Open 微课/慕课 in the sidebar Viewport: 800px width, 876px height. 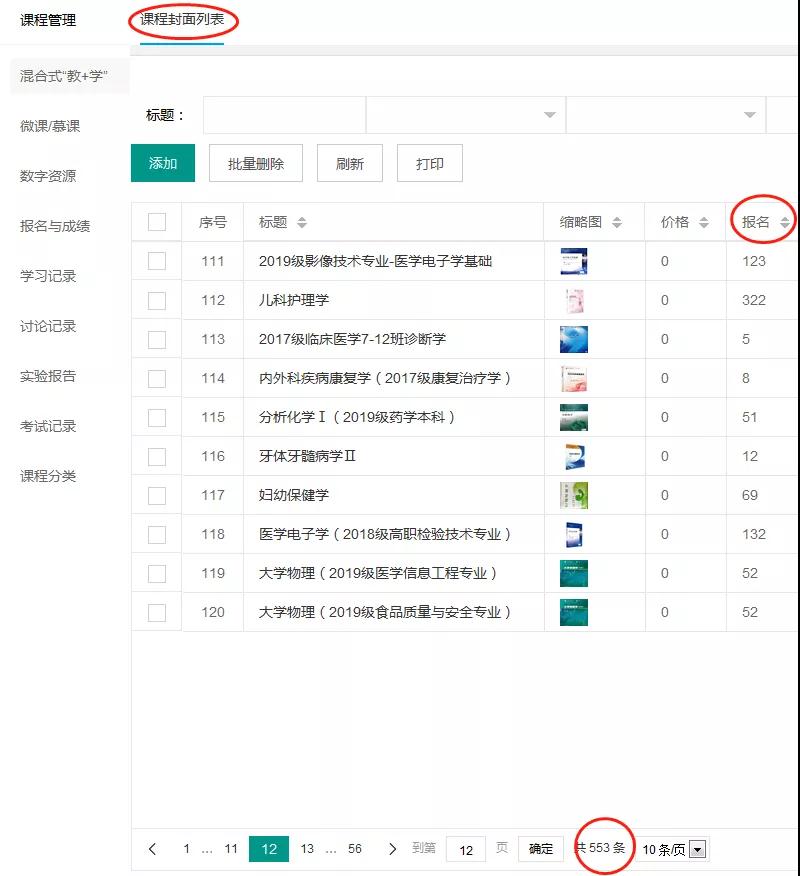50,126
